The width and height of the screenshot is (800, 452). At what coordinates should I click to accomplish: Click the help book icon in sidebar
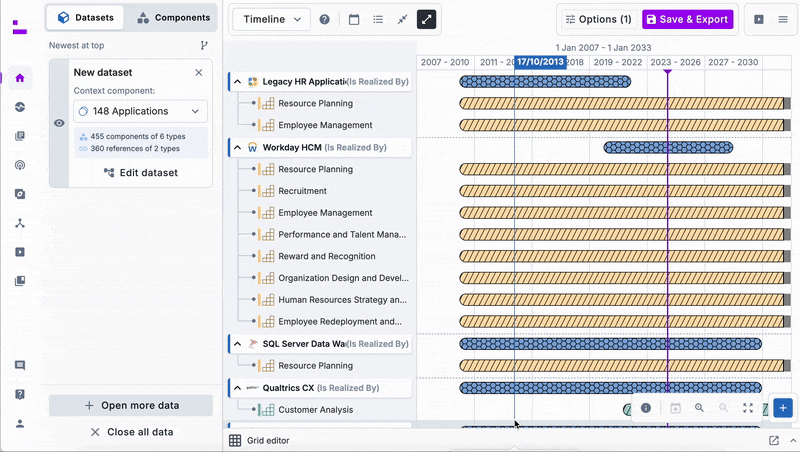pos(20,394)
